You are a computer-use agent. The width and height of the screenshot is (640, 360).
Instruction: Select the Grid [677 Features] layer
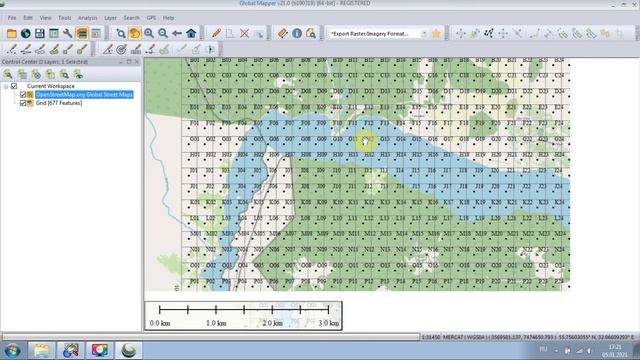pos(59,103)
